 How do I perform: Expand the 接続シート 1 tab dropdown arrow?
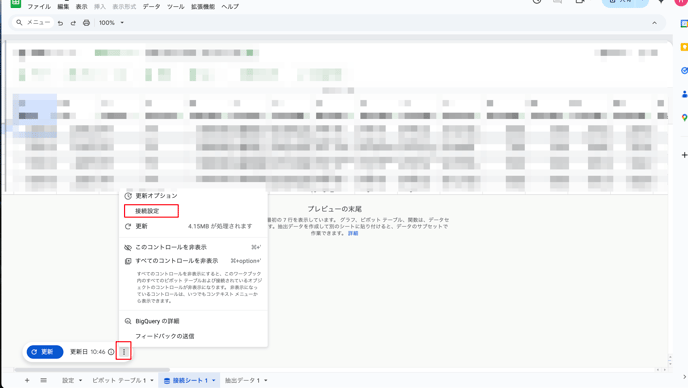click(214, 381)
